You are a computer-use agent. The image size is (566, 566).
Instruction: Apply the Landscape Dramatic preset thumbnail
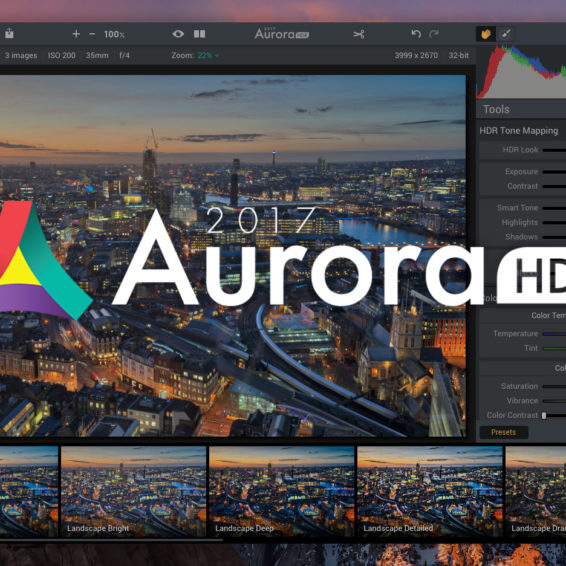[536, 491]
